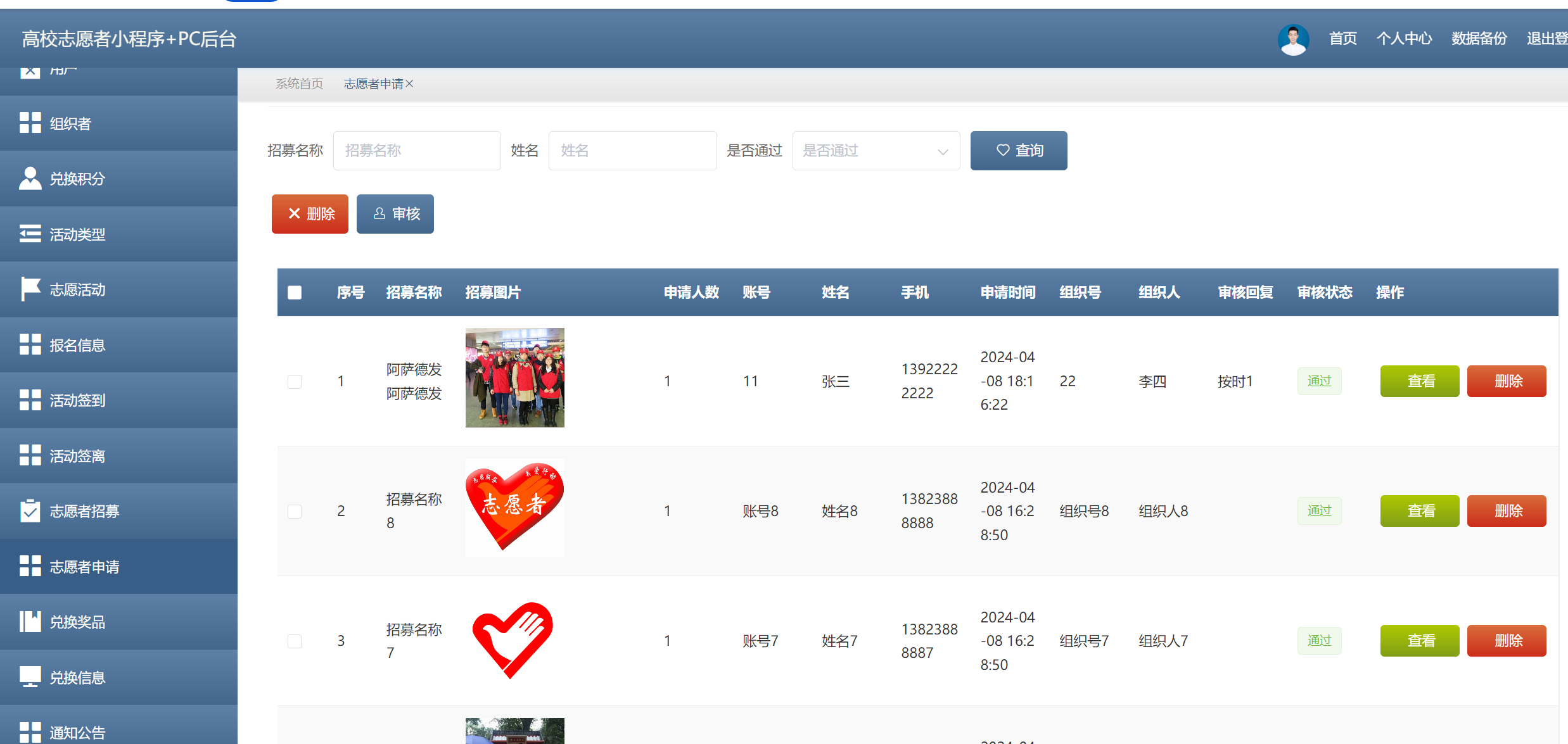Click the 通过 status tag for 张三

pyautogui.click(x=1320, y=381)
